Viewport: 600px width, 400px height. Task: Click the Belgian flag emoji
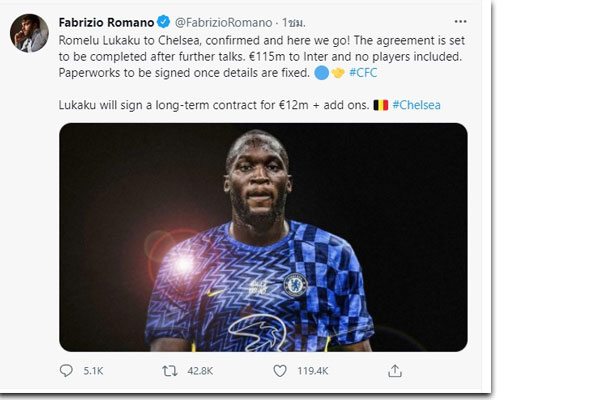point(381,105)
